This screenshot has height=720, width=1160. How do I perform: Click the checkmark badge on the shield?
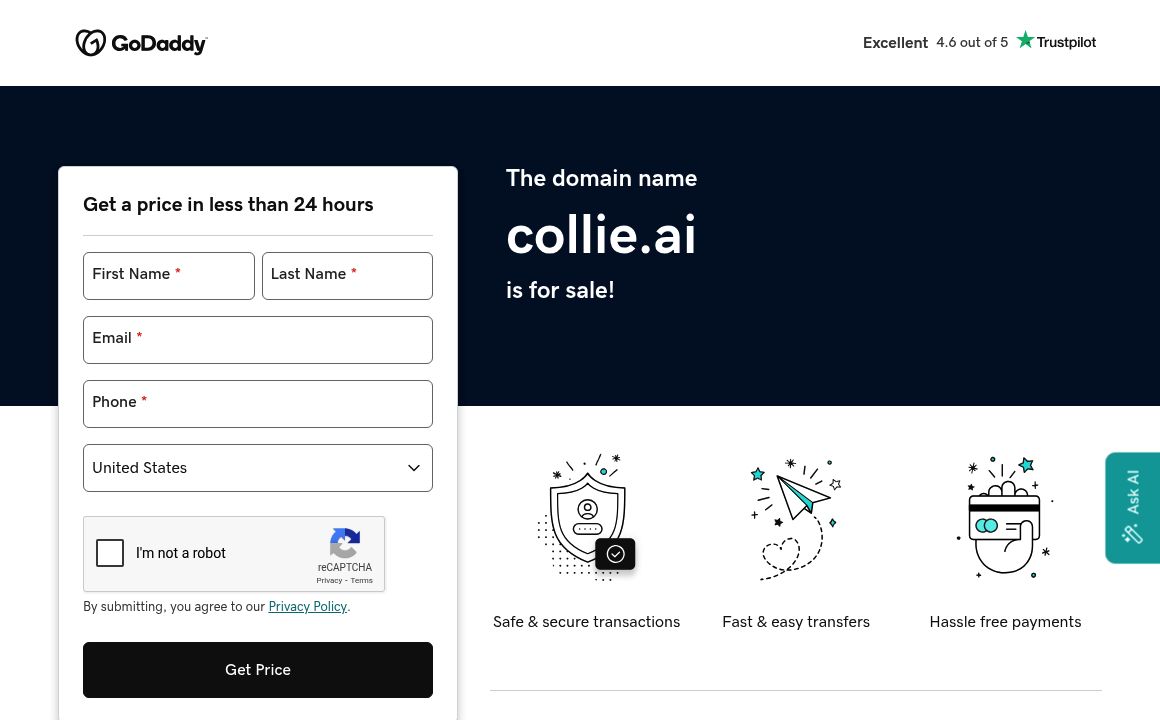click(x=616, y=554)
